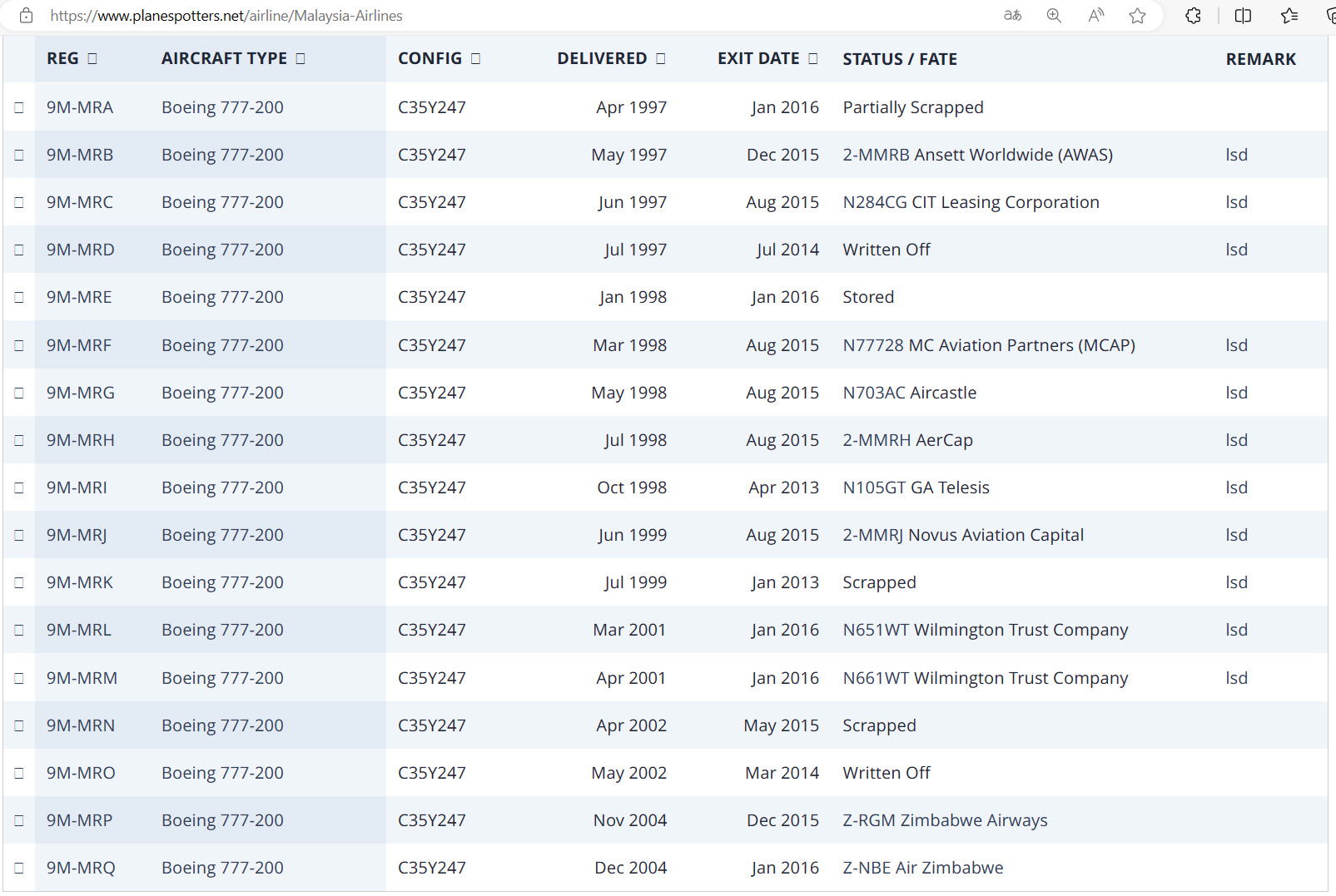Open split screen icon

[1243, 15]
